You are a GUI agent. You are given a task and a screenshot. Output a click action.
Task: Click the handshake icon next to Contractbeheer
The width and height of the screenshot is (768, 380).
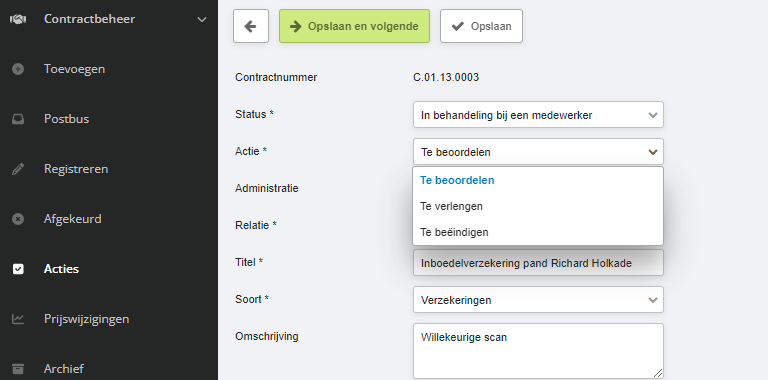[x=18, y=19]
